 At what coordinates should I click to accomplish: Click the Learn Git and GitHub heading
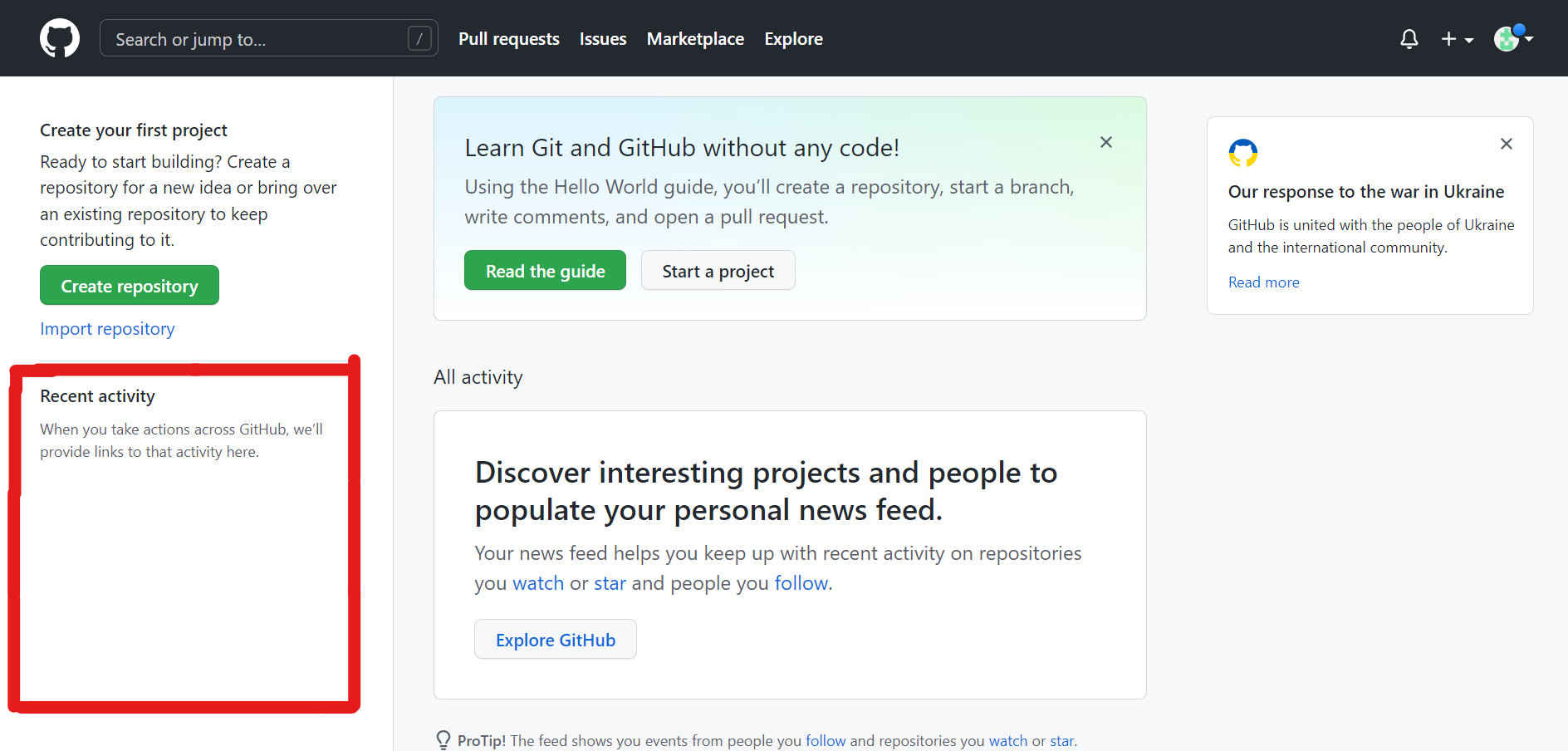click(x=682, y=148)
